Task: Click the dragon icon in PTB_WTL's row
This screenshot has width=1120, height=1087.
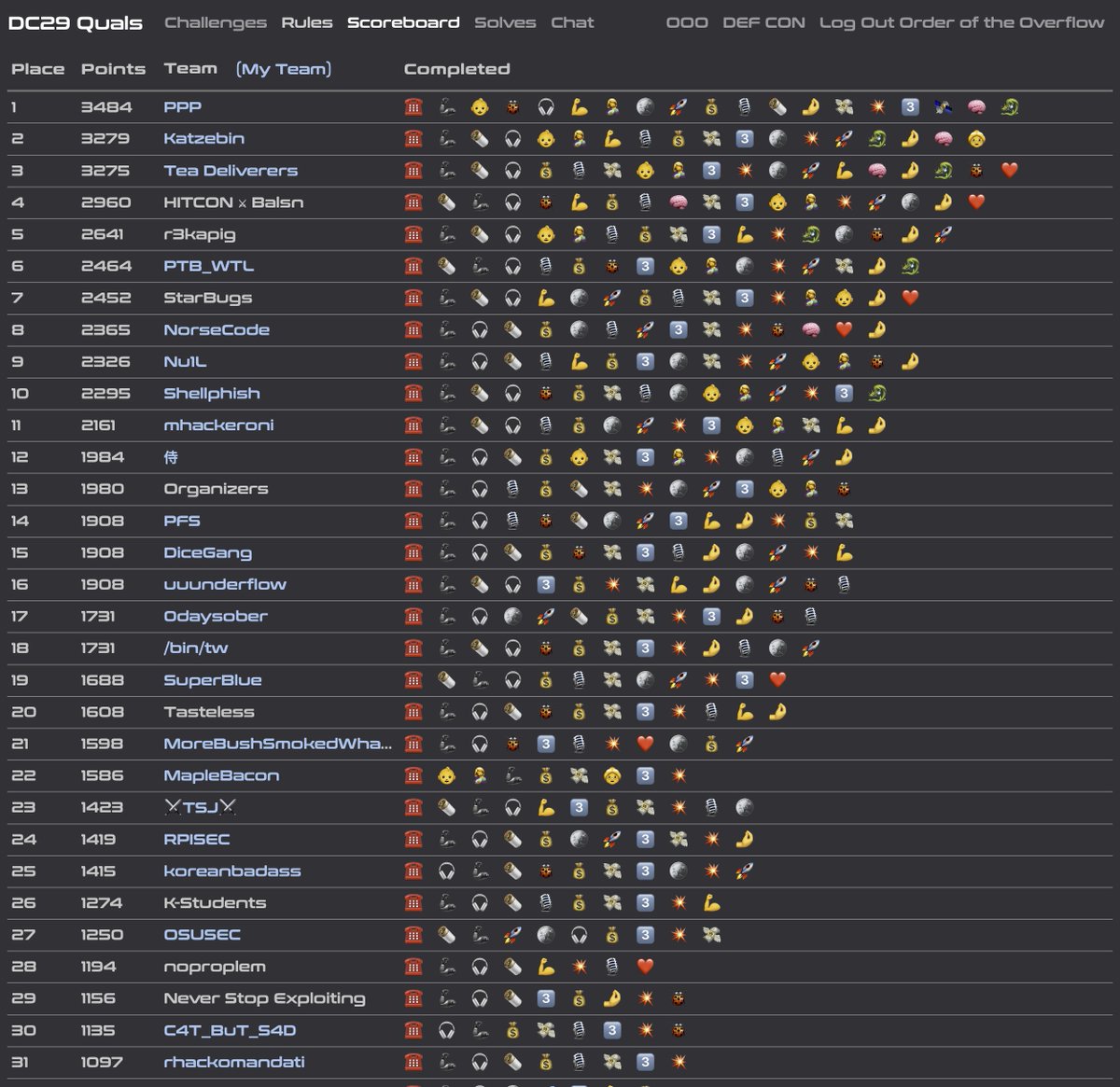Action: click(x=910, y=266)
